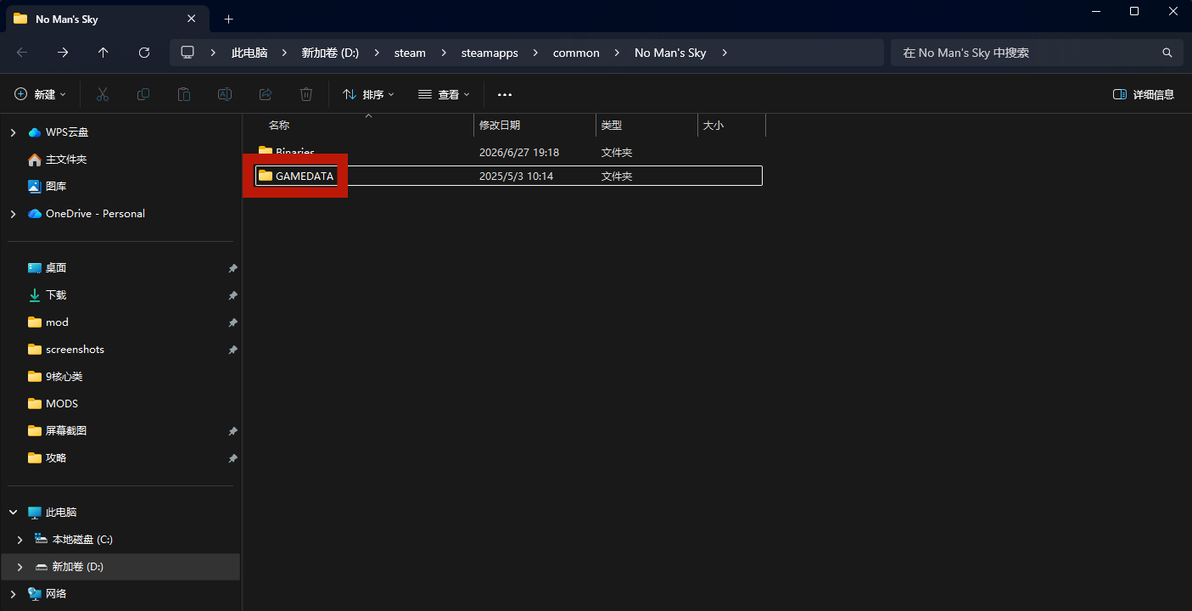Screen dimensions: 1192x611
Task: Open the 新建 (New) dropdown
Action: coord(40,94)
